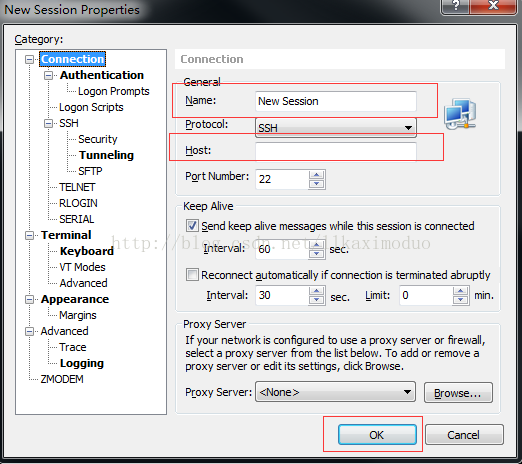Open Logging settings
The width and height of the screenshot is (522, 464).
point(82,363)
